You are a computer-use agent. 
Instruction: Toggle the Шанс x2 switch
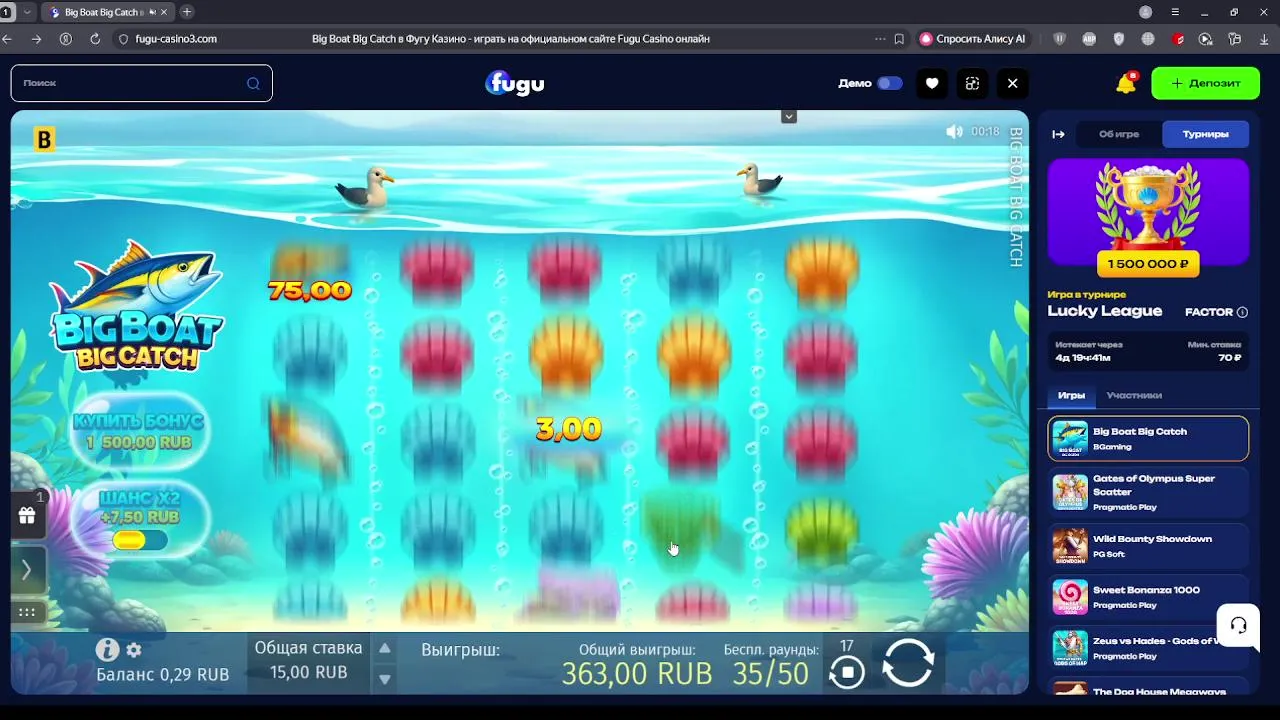click(x=140, y=540)
